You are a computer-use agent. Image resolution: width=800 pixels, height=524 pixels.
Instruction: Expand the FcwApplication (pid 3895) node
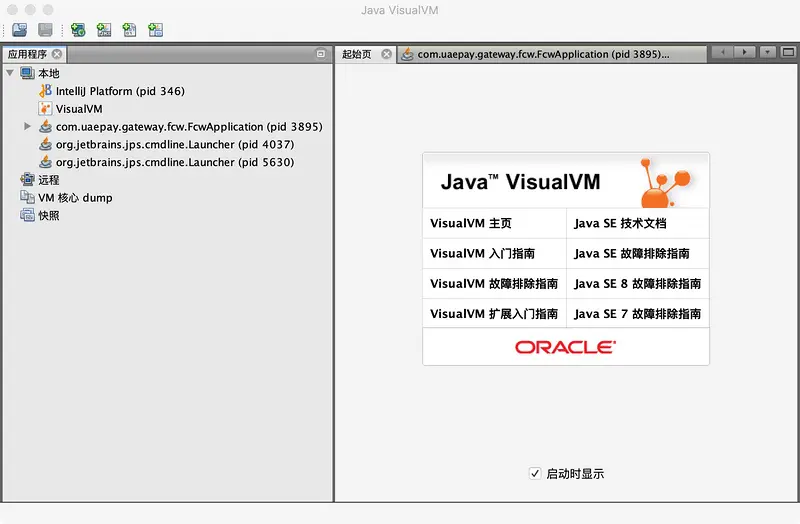coord(28,126)
